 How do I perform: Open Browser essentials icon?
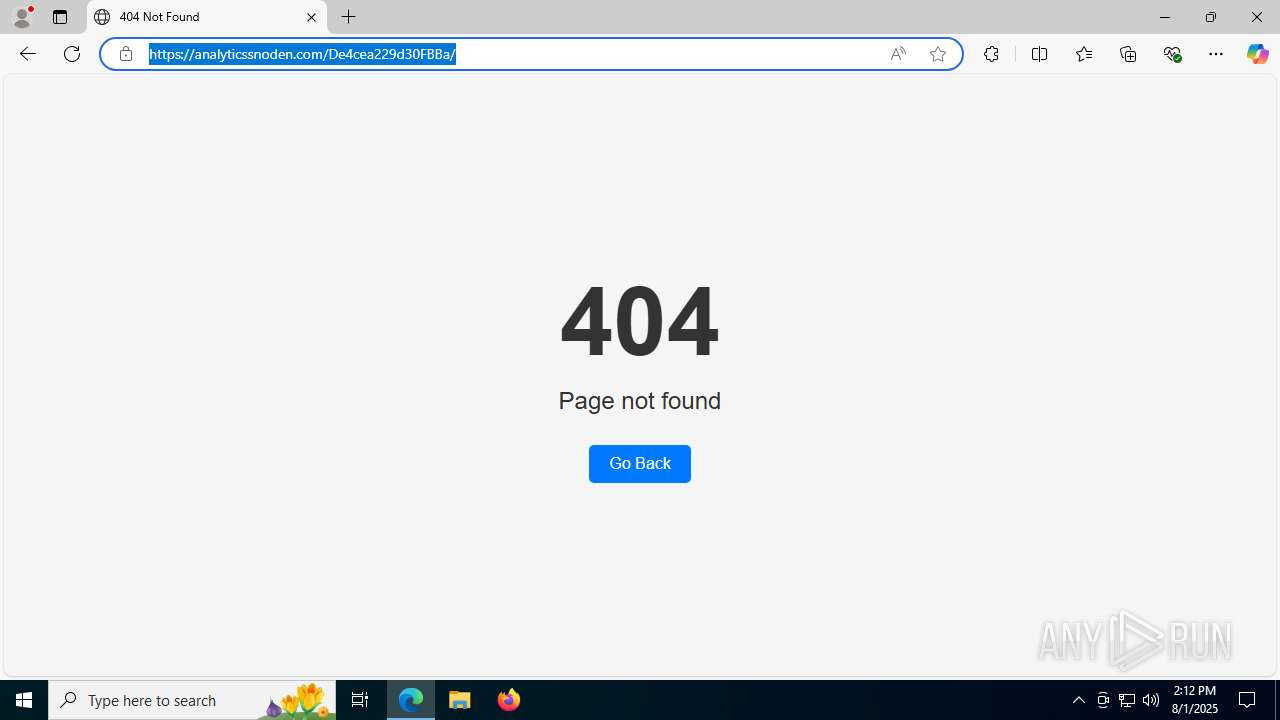pyautogui.click(x=1173, y=54)
